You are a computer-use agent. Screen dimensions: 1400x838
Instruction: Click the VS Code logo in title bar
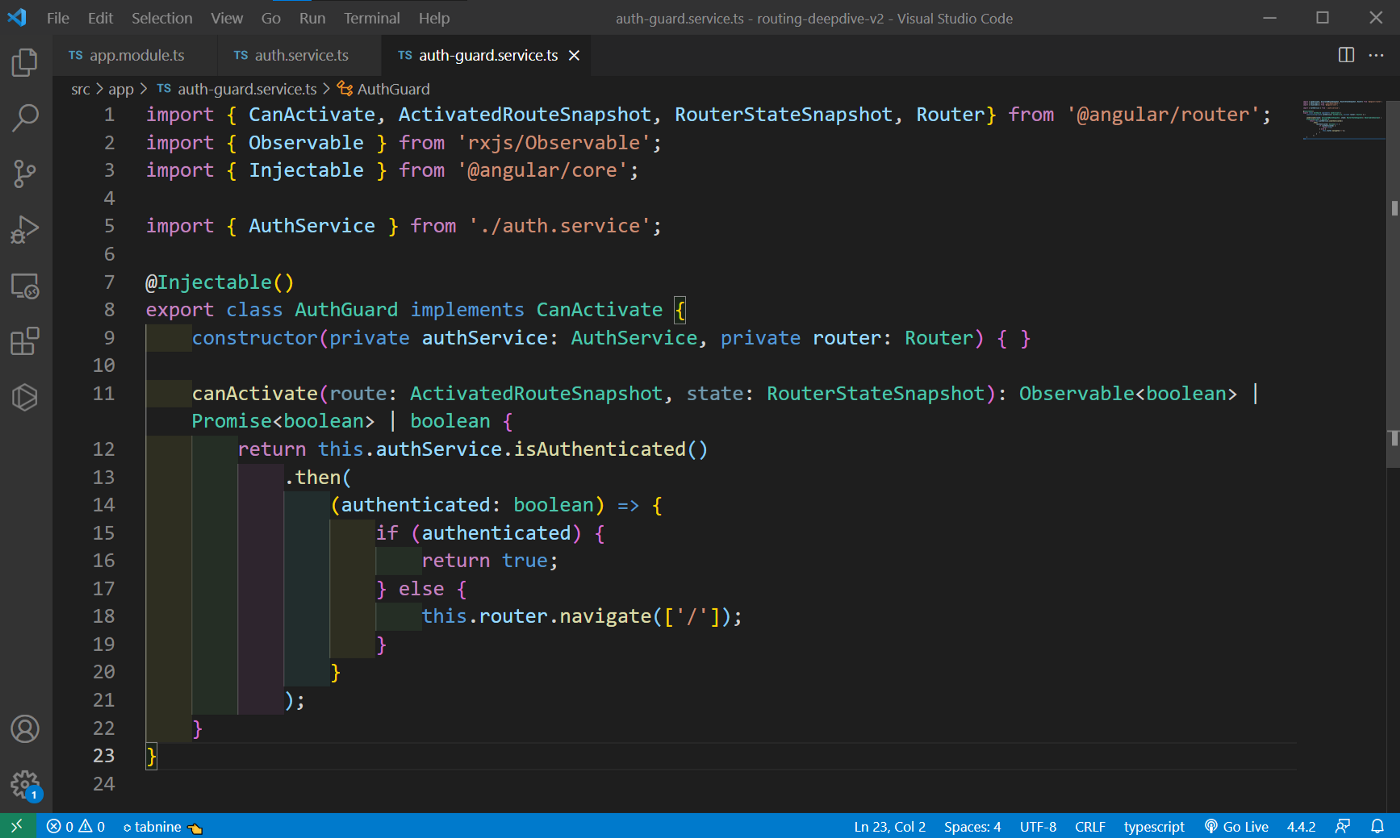tap(17, 18)
